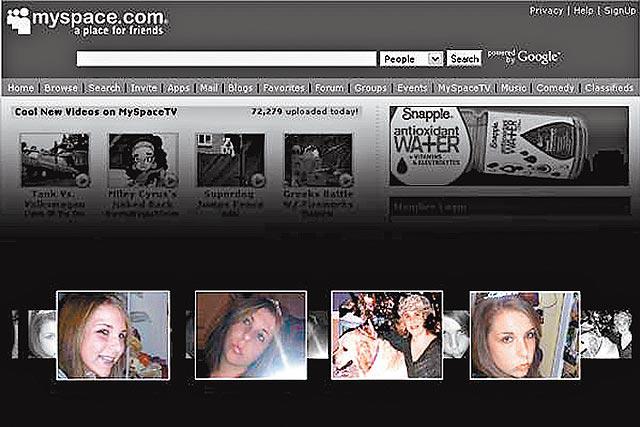Viewport: 640px width, 427px height.
Task: Open the Privacy link
Action: (x=546, y=11)
